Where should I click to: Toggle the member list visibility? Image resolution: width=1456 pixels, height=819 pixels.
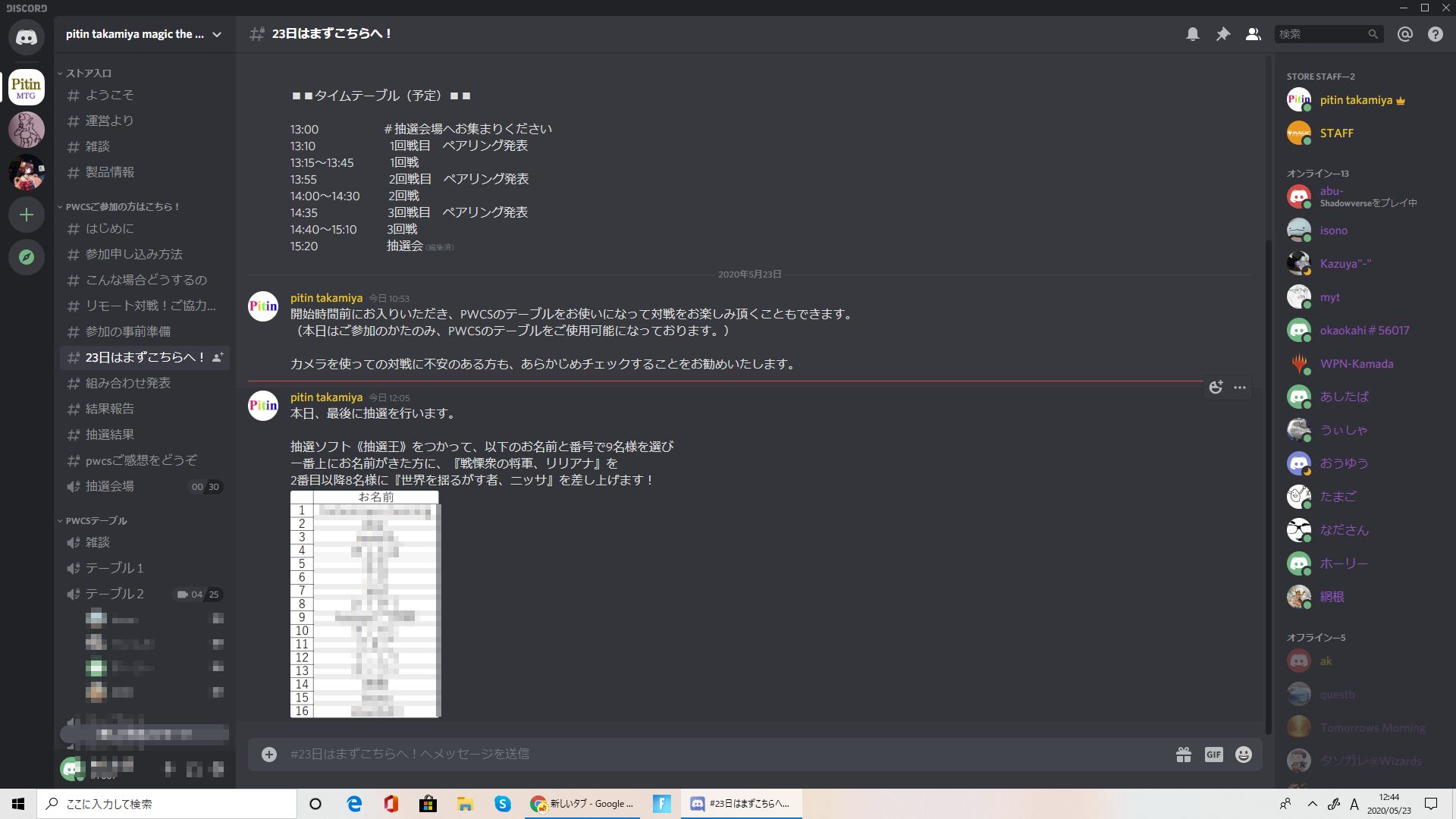(1253, 33)
